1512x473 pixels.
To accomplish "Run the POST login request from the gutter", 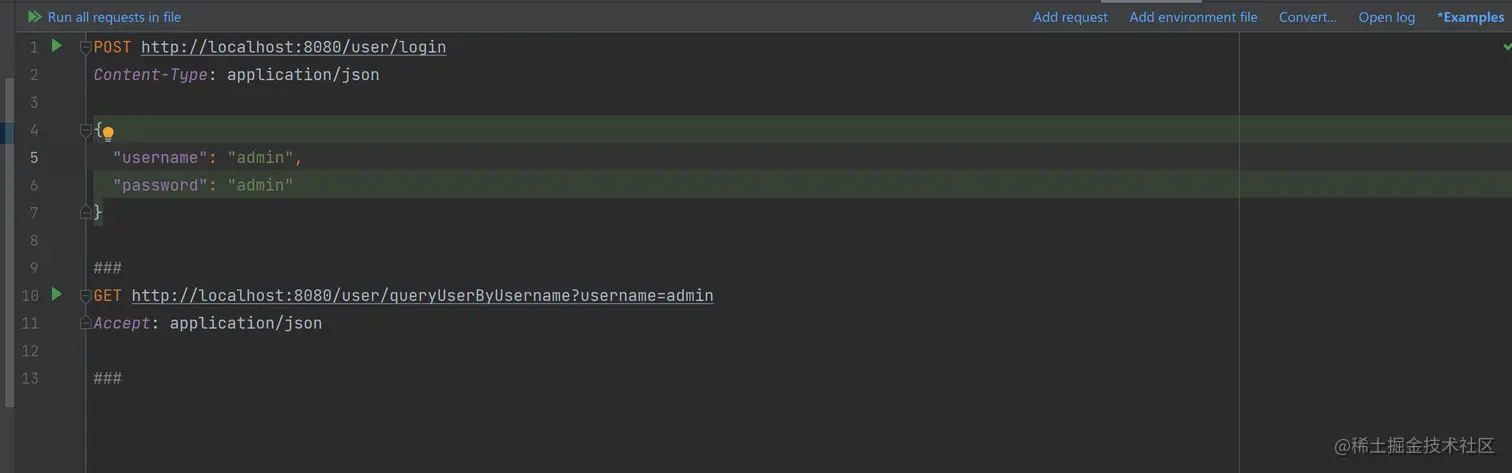I will (57, 46).
